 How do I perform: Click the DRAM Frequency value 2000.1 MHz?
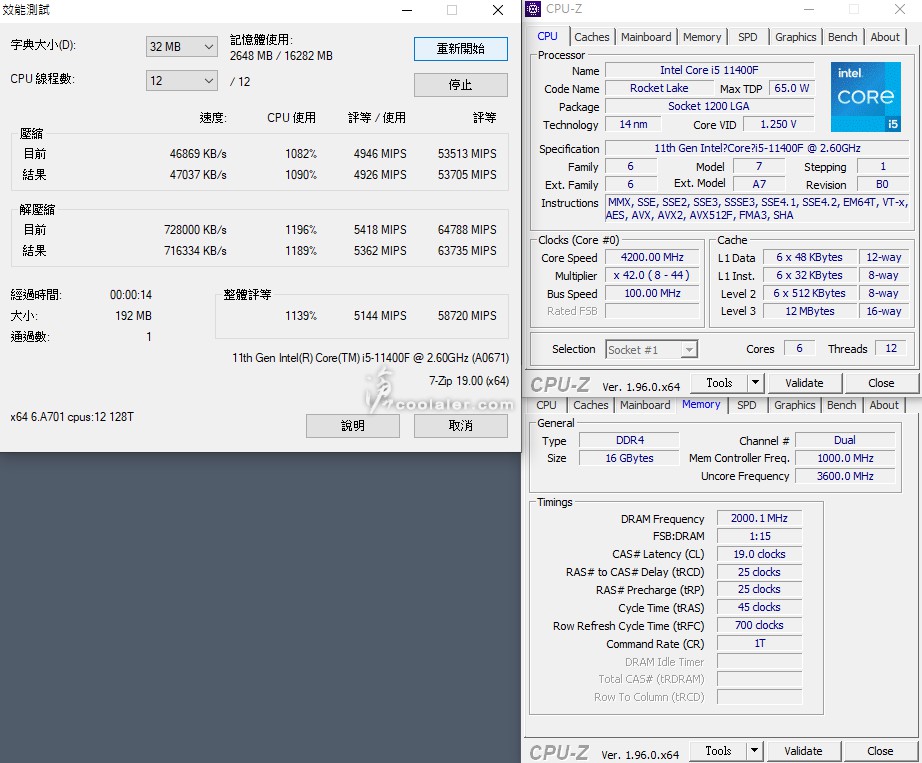(759, 518)
